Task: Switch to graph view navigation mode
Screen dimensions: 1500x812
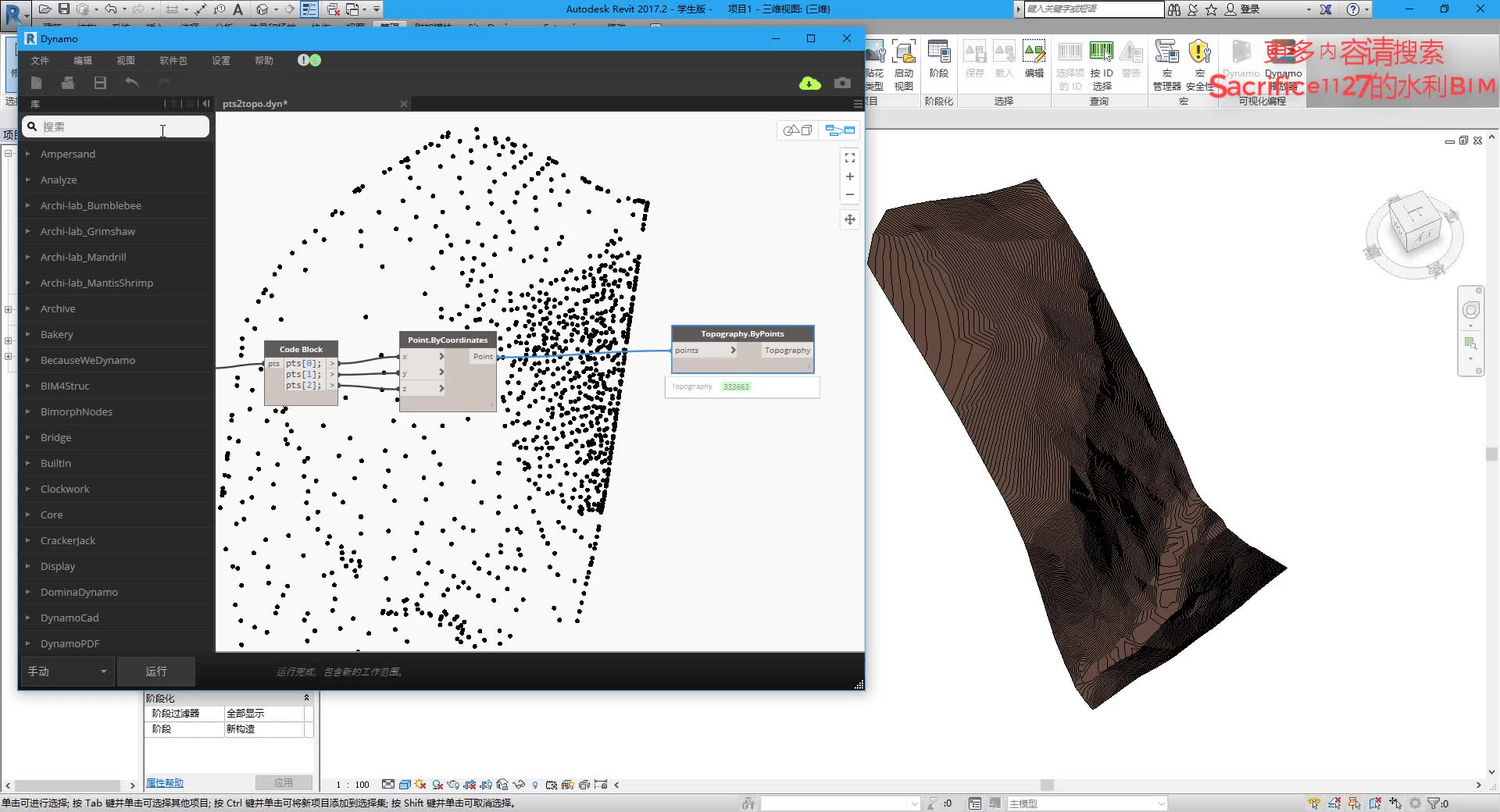Action: [840, 130]
